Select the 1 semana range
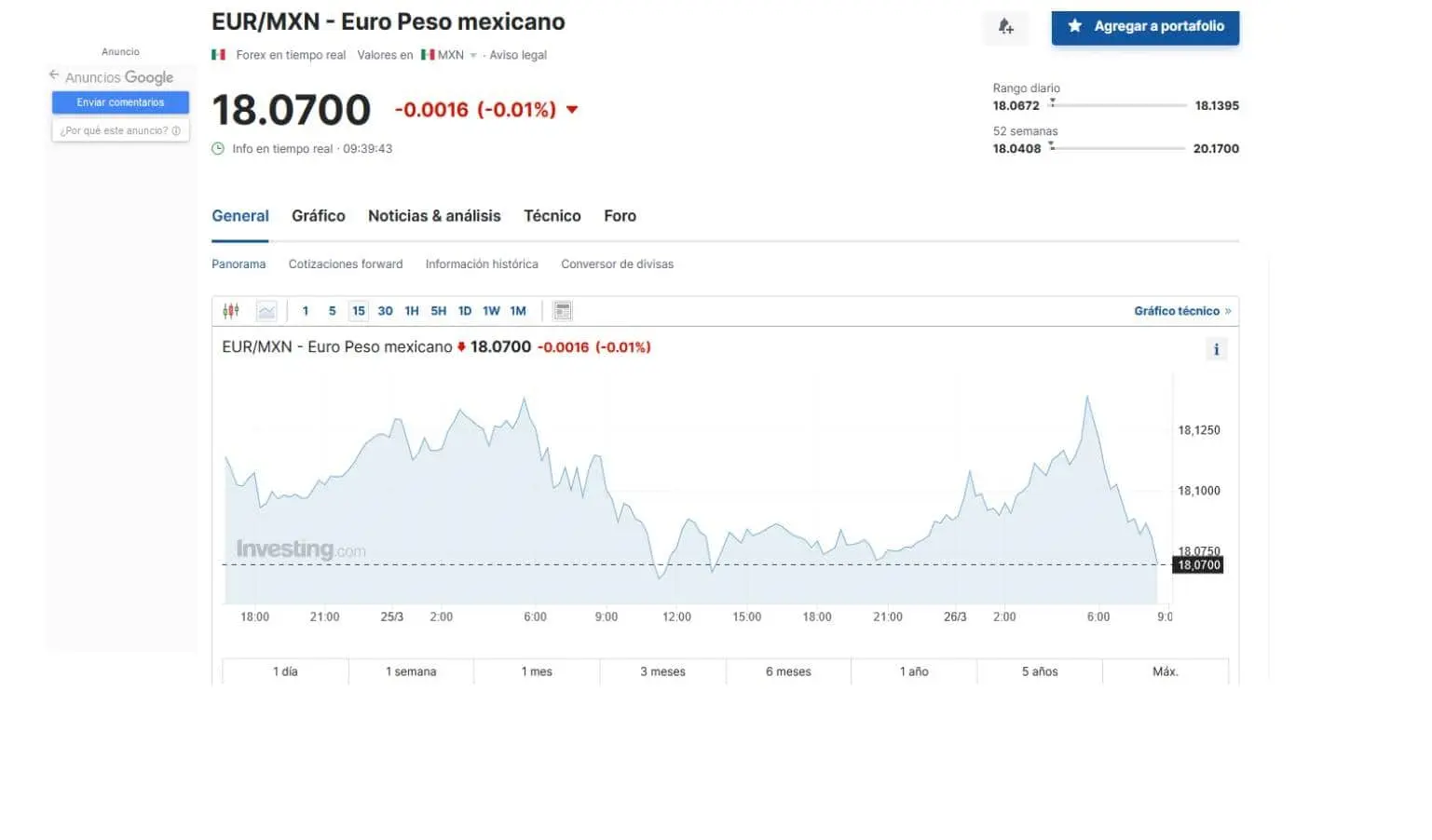1432x840 pixels. point(411,671)
